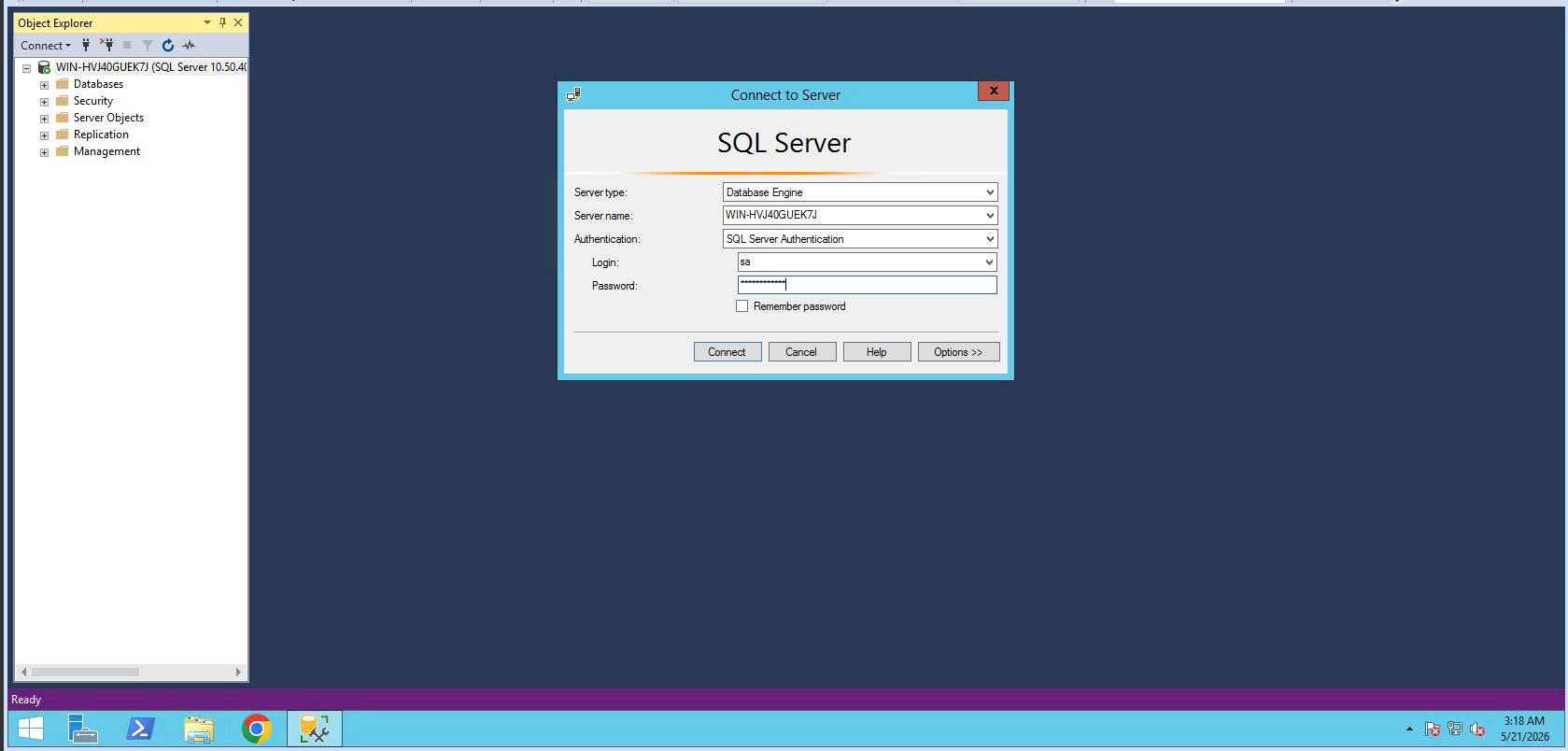Select the Databases tree label
This screenshot has height=751, width=1568.
click(x=98, y=84)
